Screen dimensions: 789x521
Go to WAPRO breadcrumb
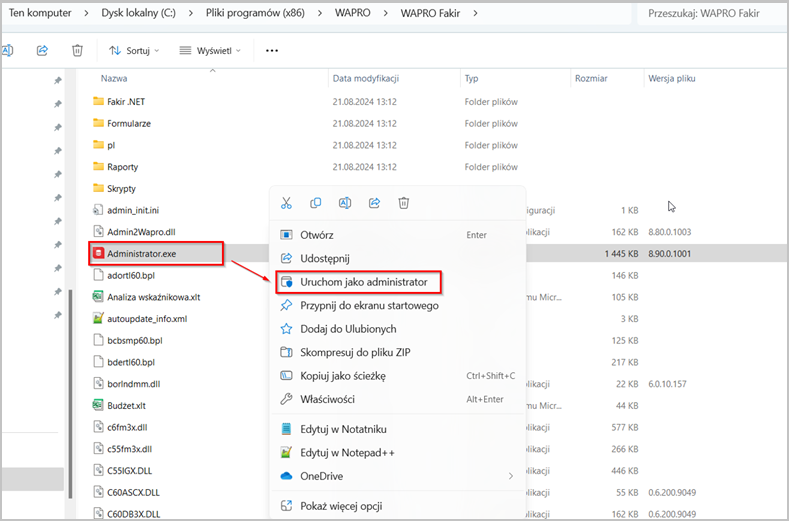353,13
